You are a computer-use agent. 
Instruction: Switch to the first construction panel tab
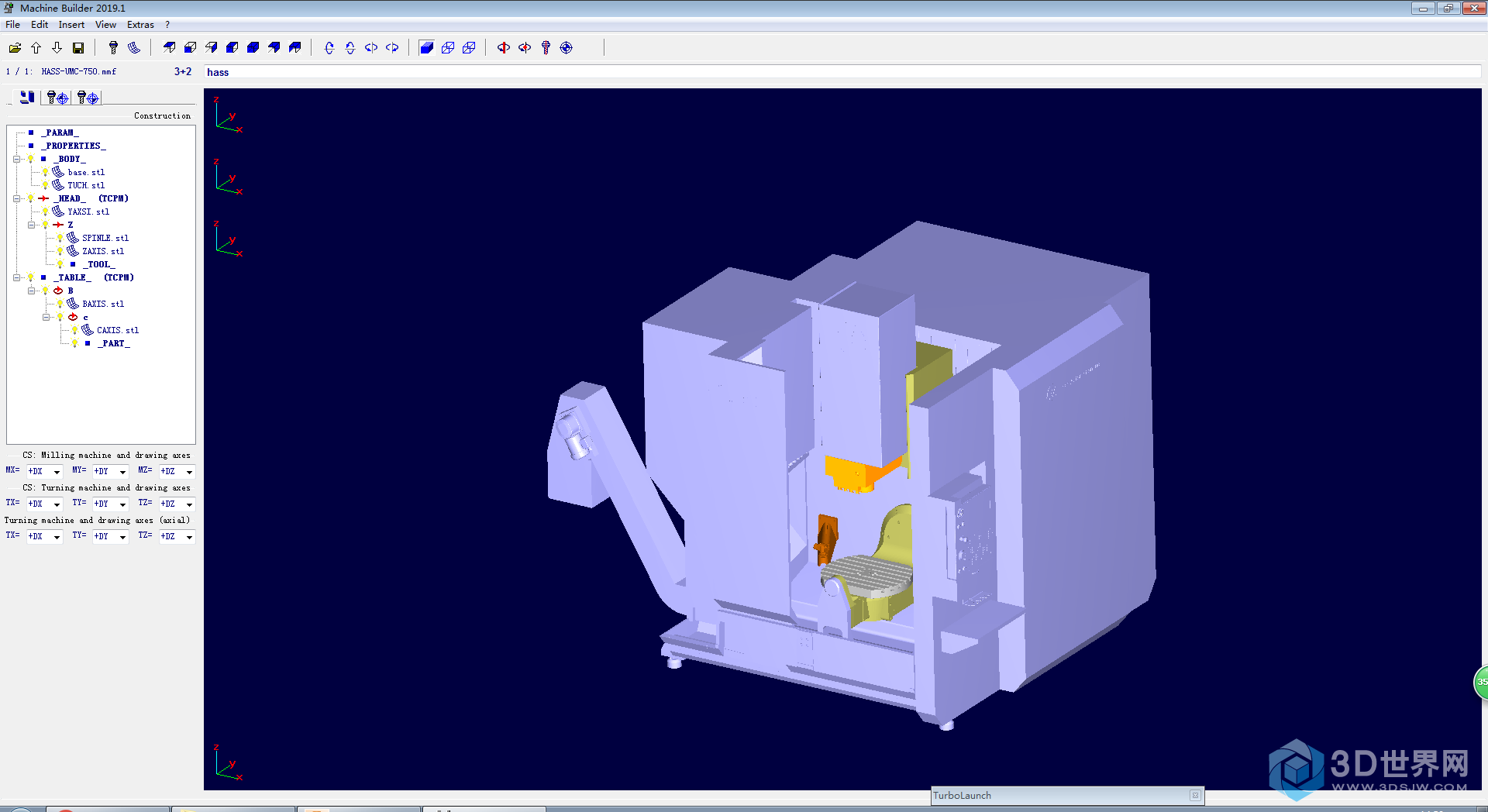[27, 98]
